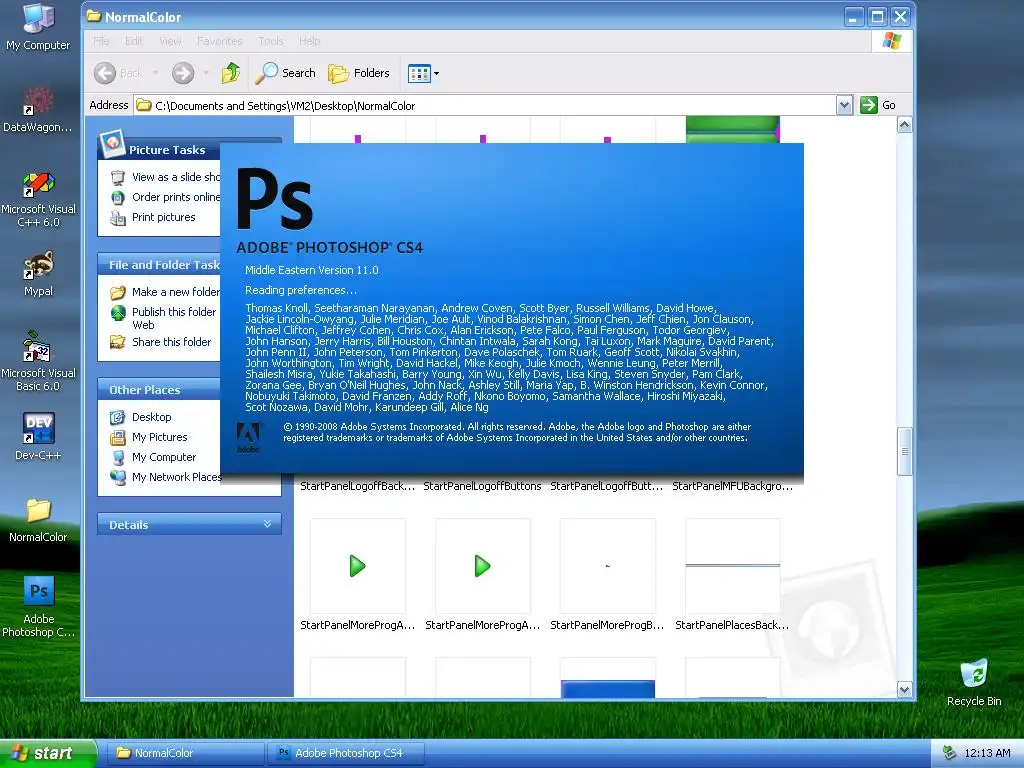Switch to NormalColor taskbar button

(185, 753)
